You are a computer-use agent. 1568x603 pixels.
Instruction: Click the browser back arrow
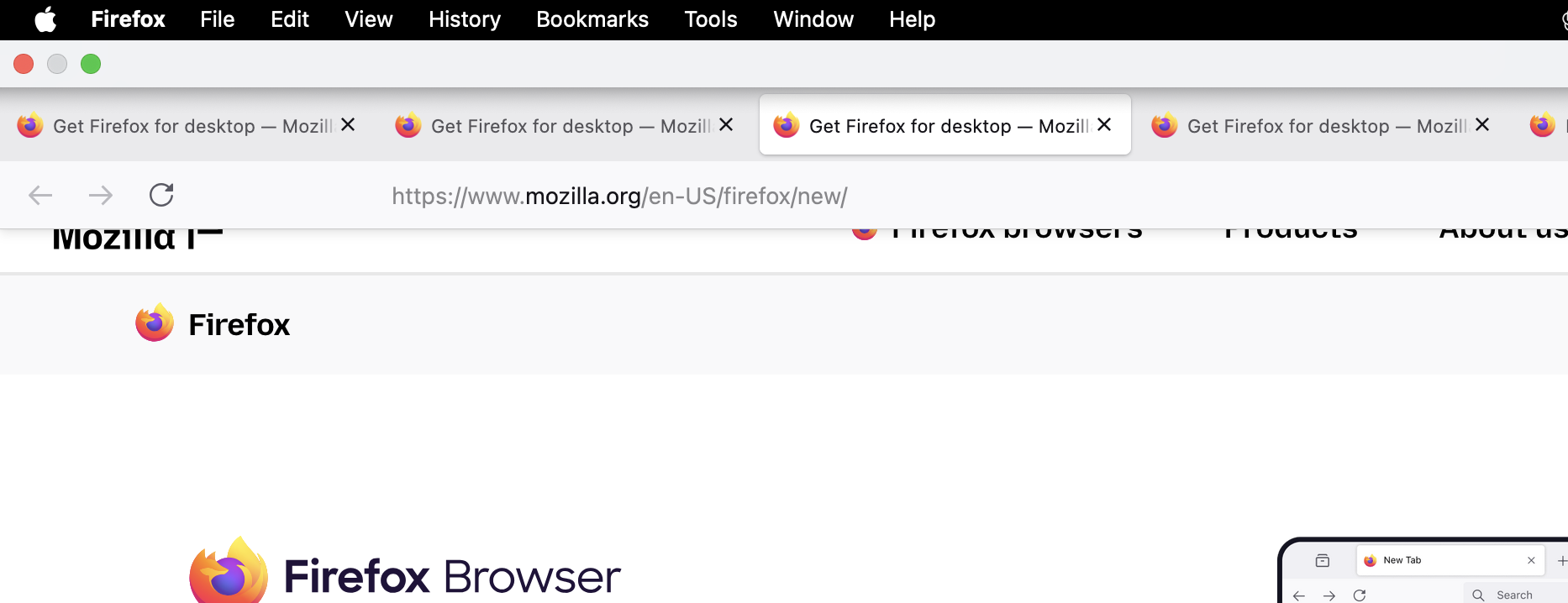tap(40, 196)
